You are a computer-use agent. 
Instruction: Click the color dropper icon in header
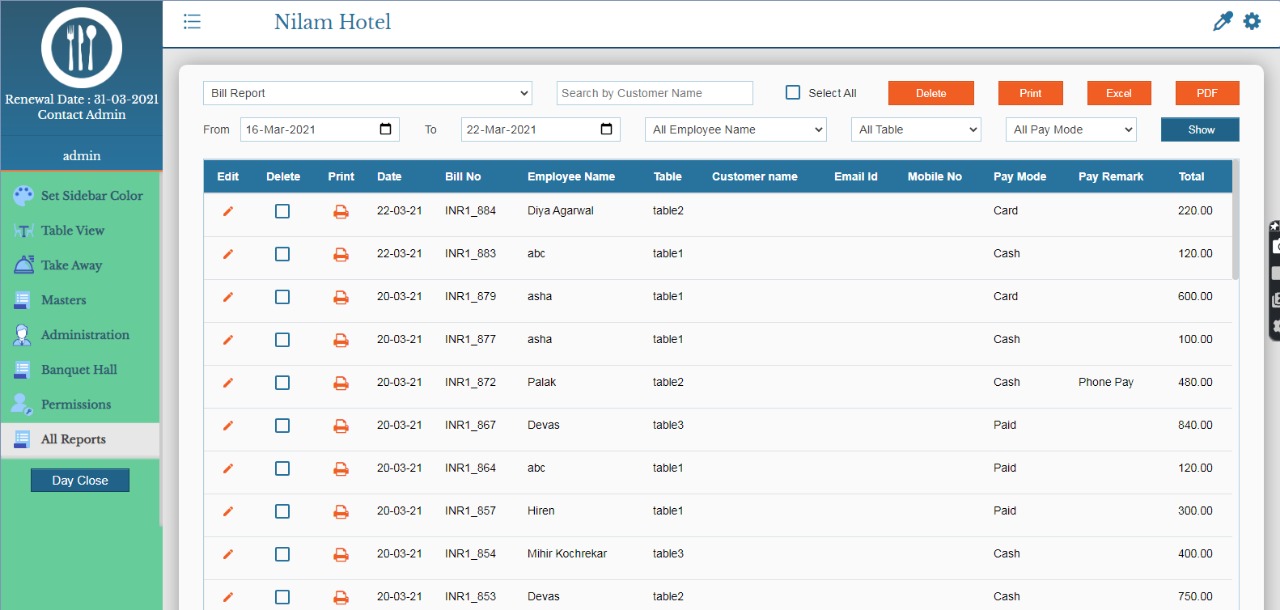[1222, 21]
